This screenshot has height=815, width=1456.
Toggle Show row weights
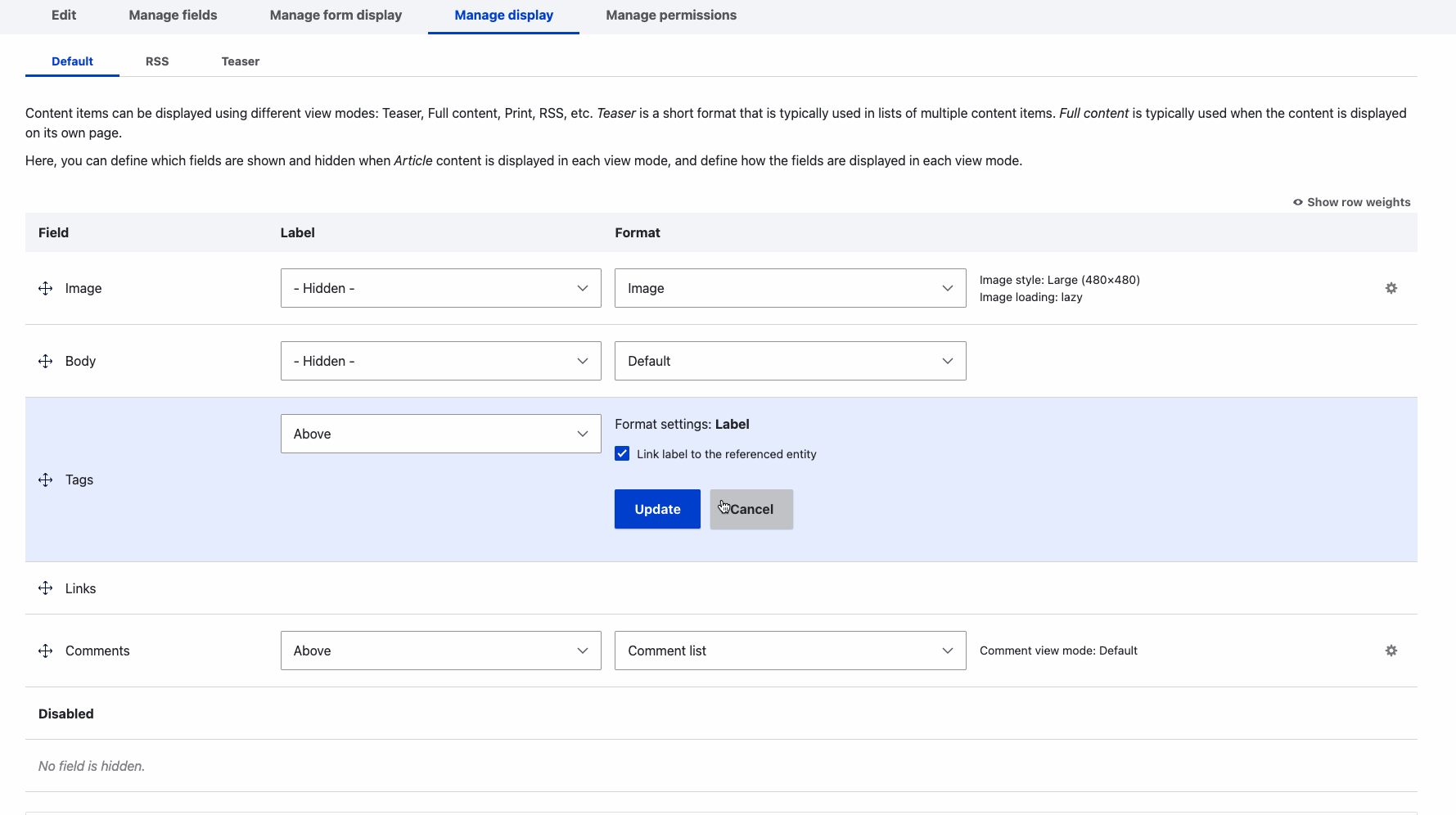tap(1358, 202)
